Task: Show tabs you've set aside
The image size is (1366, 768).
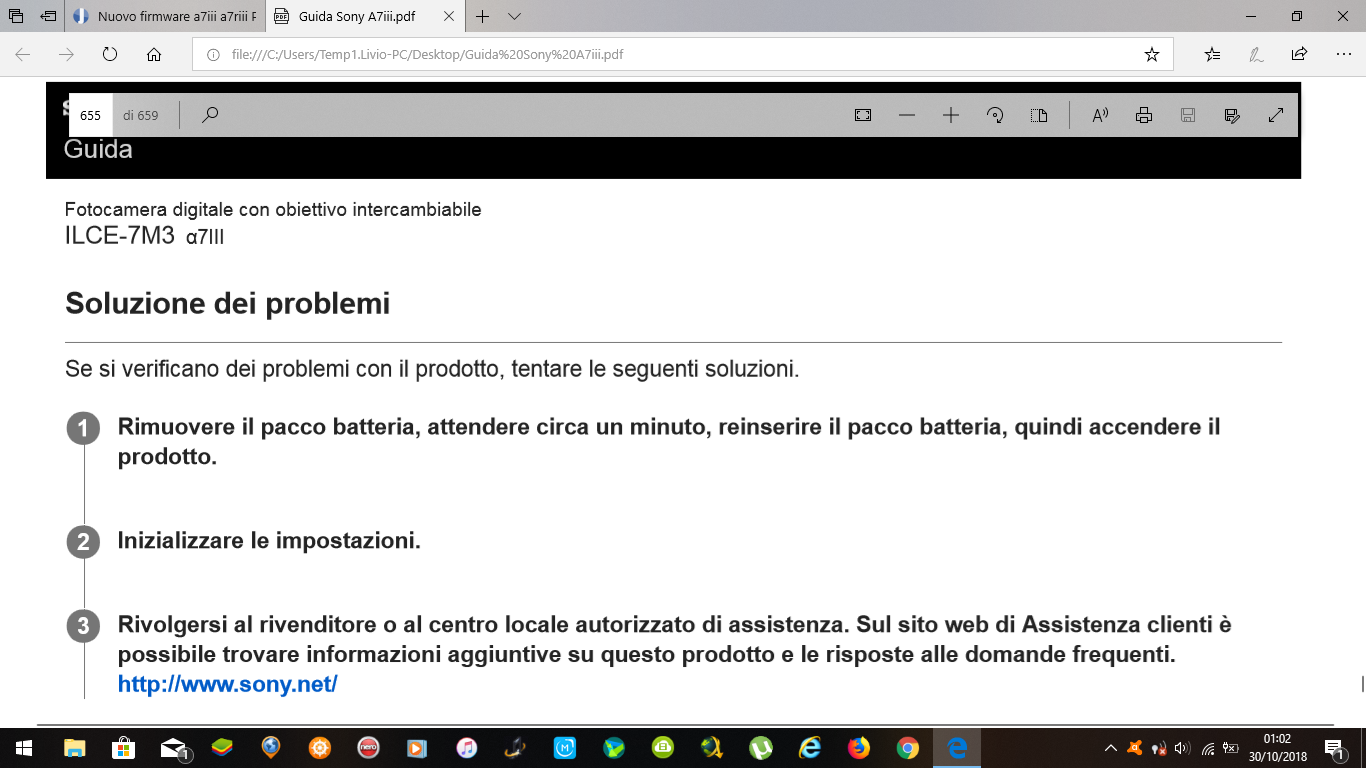Action: tap(16, 16)
